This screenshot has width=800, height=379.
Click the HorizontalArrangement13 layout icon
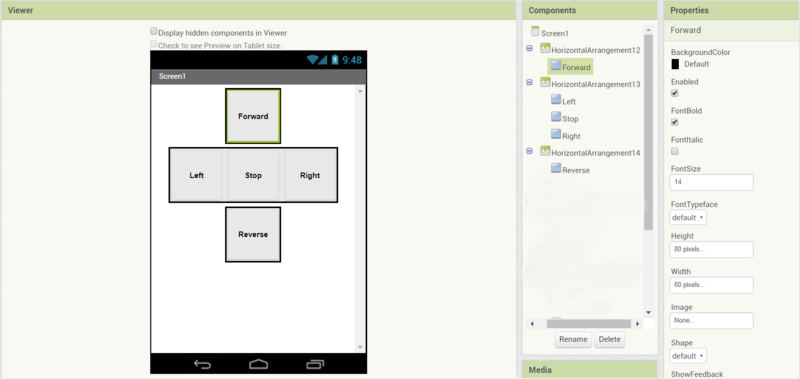click(545, 83)
